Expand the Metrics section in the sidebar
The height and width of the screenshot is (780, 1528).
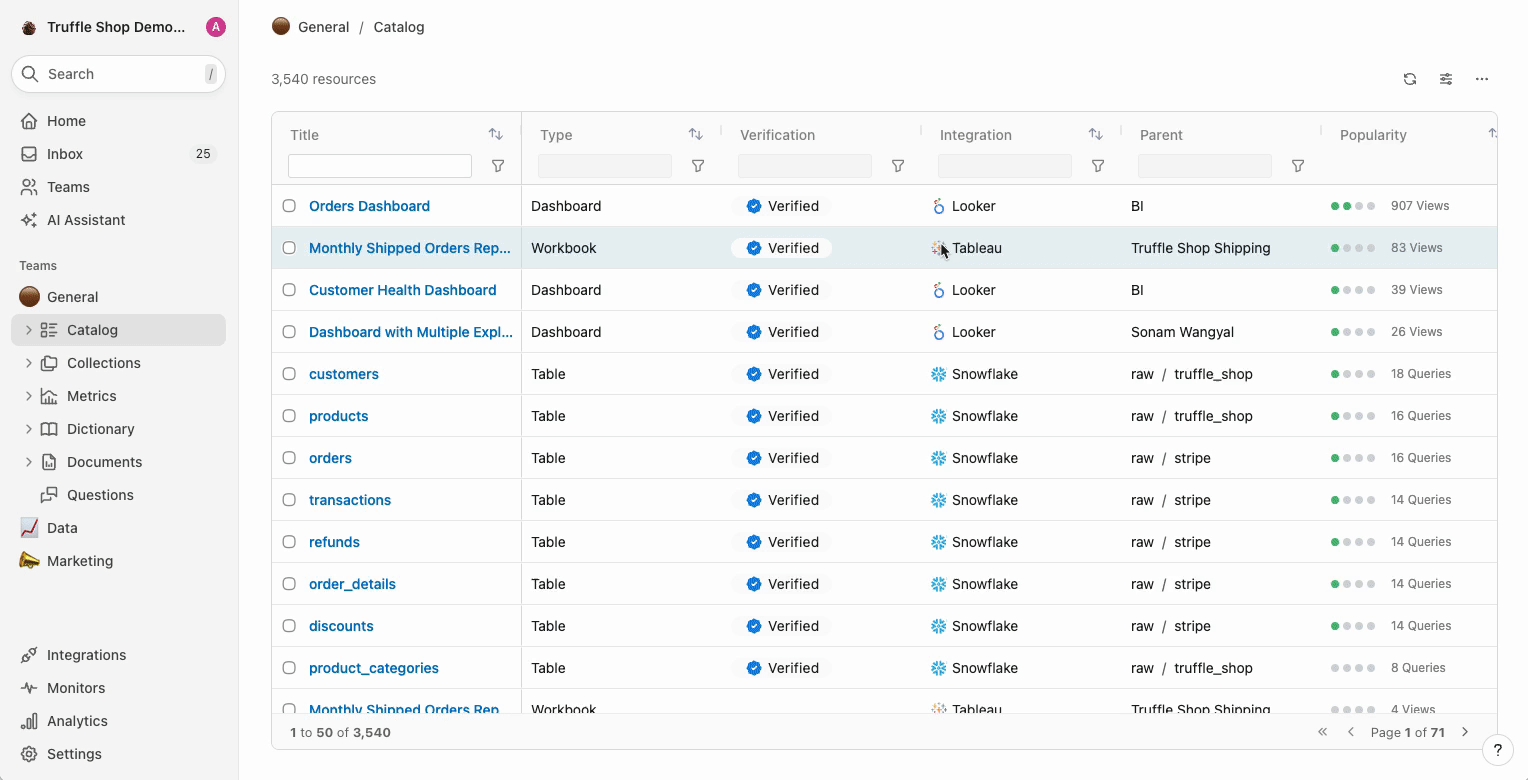pos(28,396)
